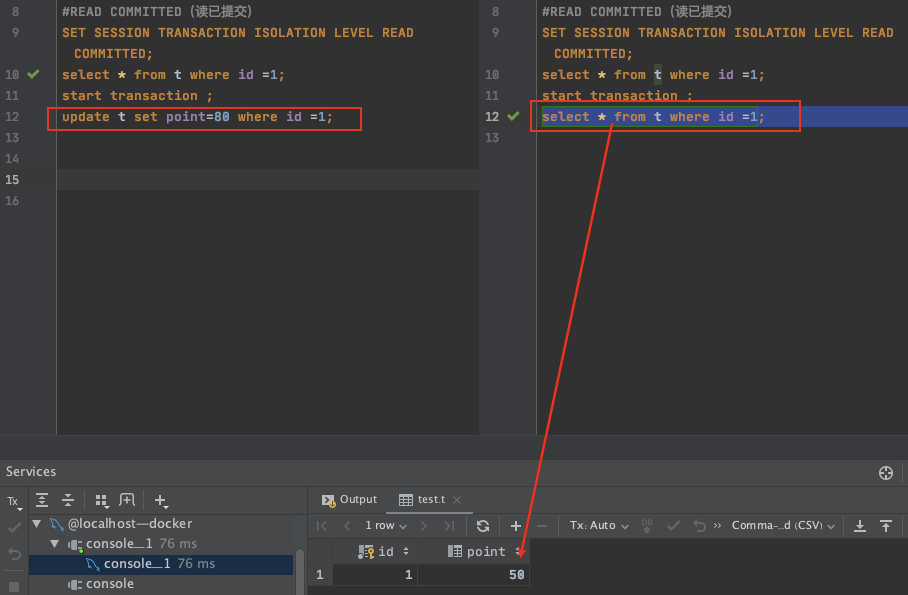Click the rollback arrow in result toolbar
The width and height of the screenshot is (908, 595).
pyautogui.click(x=700, y=525)
